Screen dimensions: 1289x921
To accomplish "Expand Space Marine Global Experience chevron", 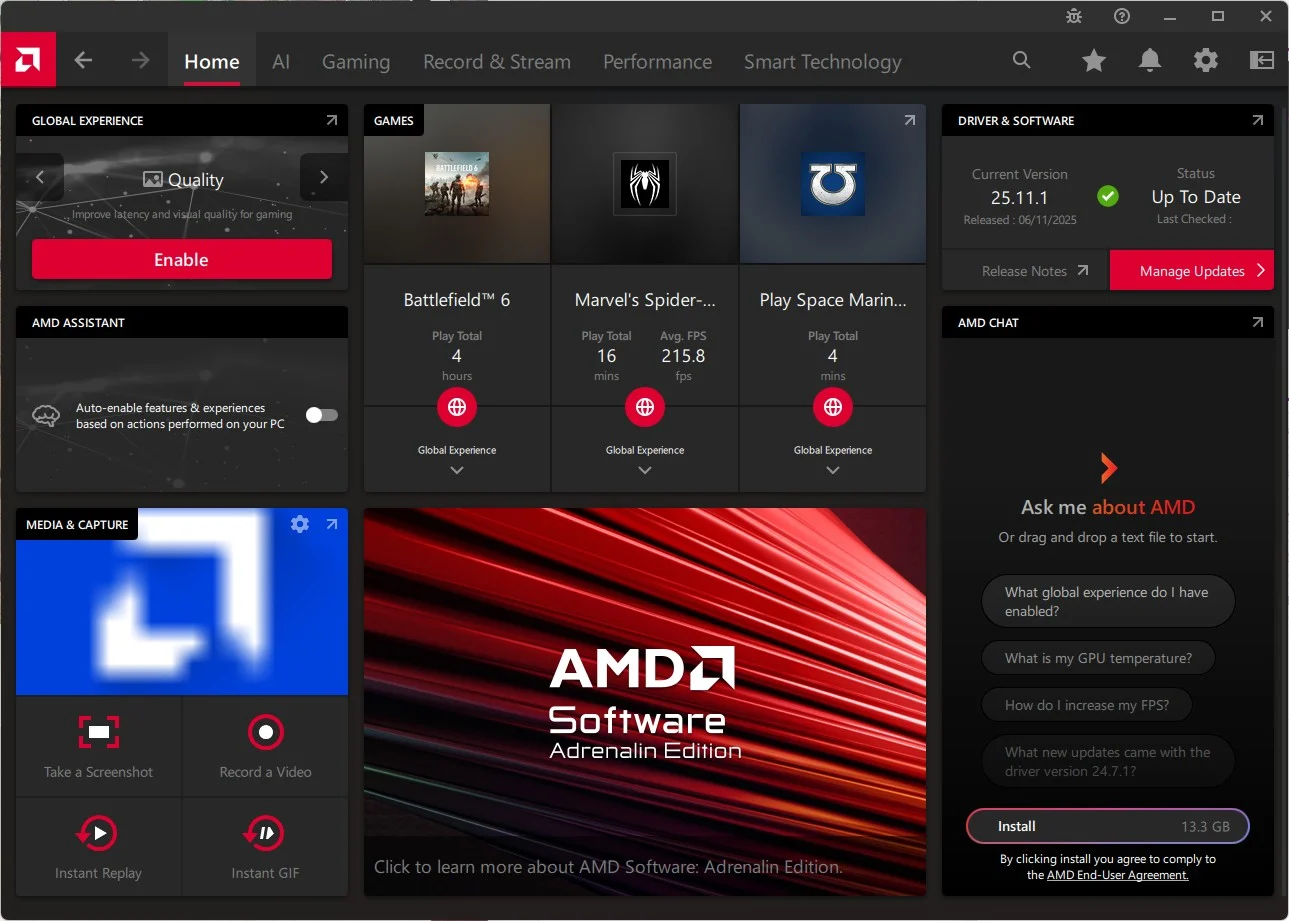I will pyautogui.click(x=833, y=470).
